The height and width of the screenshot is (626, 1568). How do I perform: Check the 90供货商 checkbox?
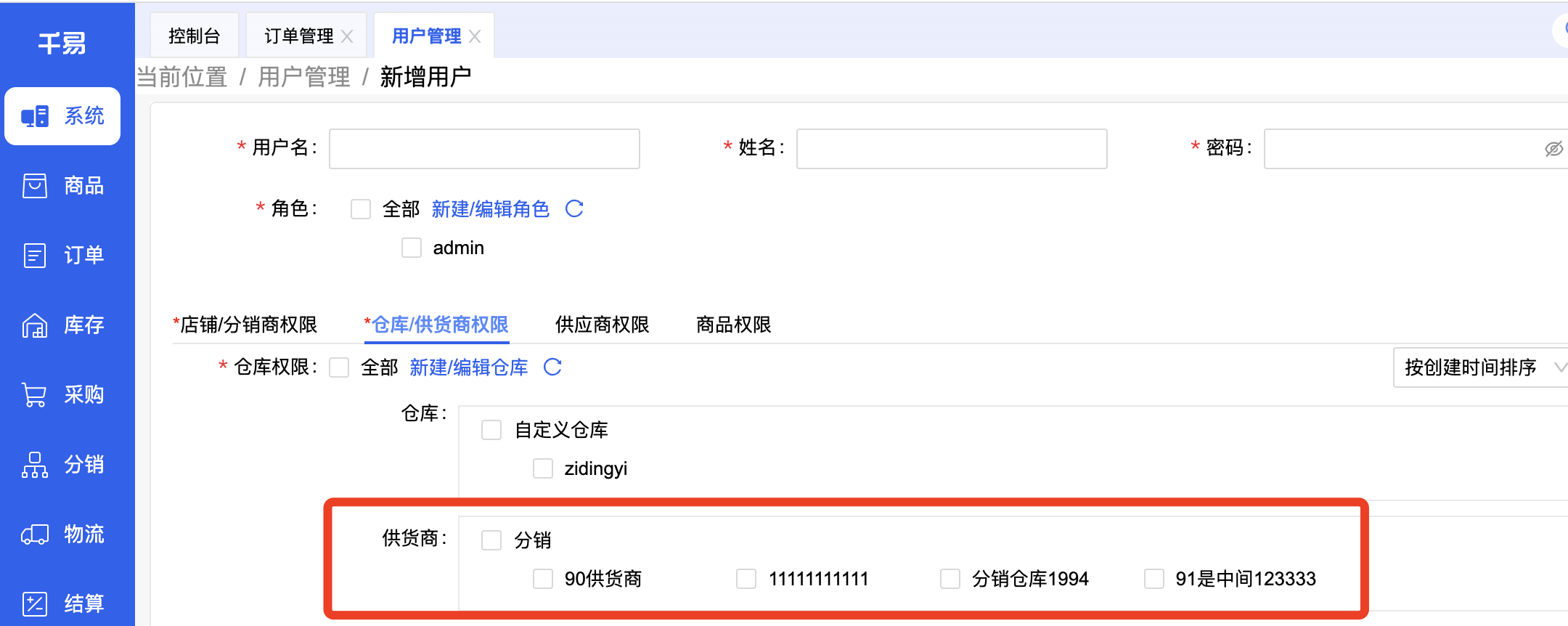543,579
